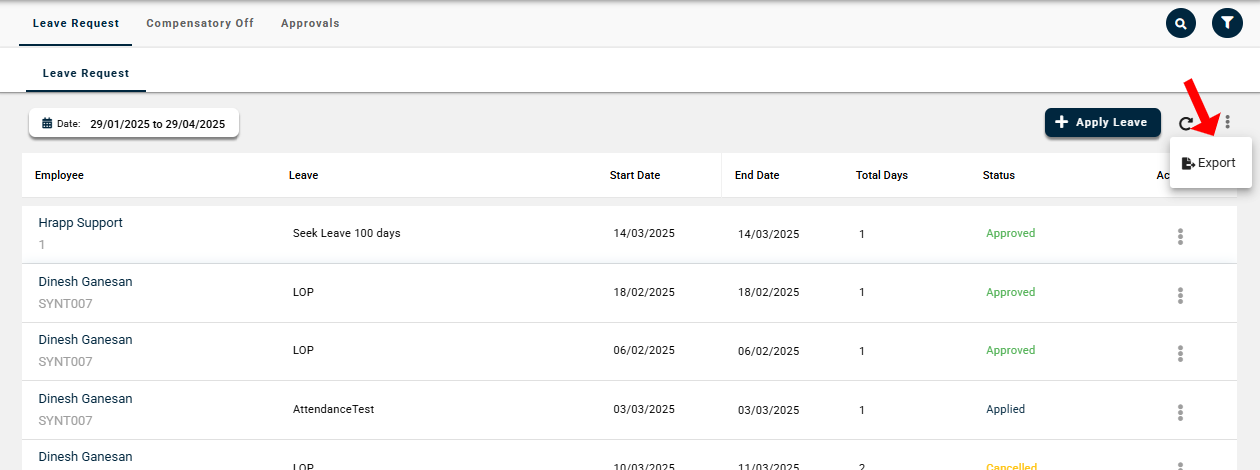Open the three-dot menu above the table
1260x470 pixels.
tap(1227, 123)
